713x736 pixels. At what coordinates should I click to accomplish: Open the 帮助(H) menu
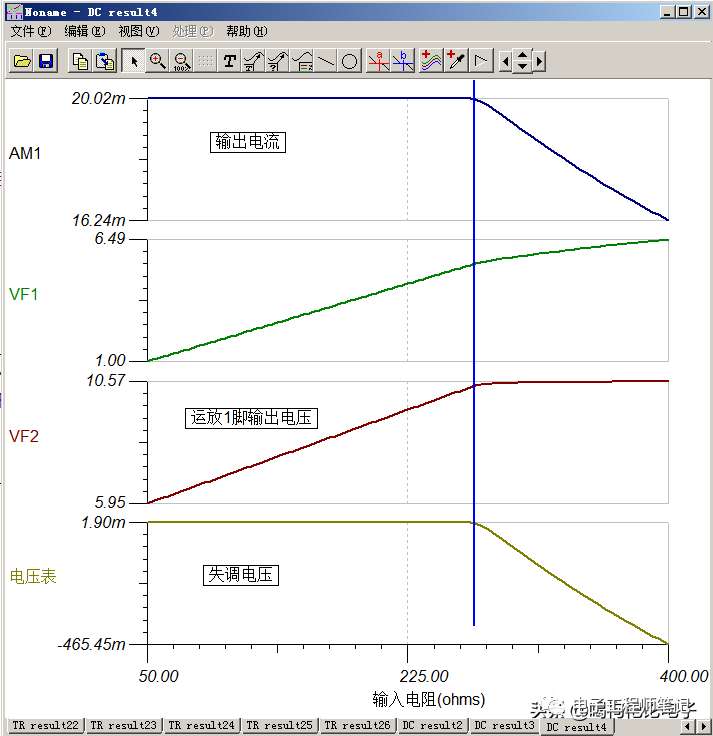click(x=246, y=31)
